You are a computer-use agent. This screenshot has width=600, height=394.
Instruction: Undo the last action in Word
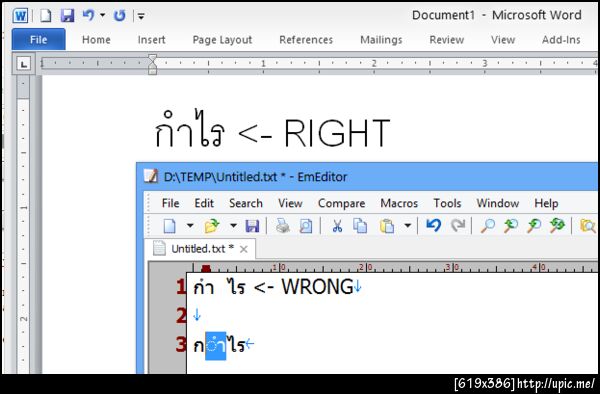coord(88,16)
